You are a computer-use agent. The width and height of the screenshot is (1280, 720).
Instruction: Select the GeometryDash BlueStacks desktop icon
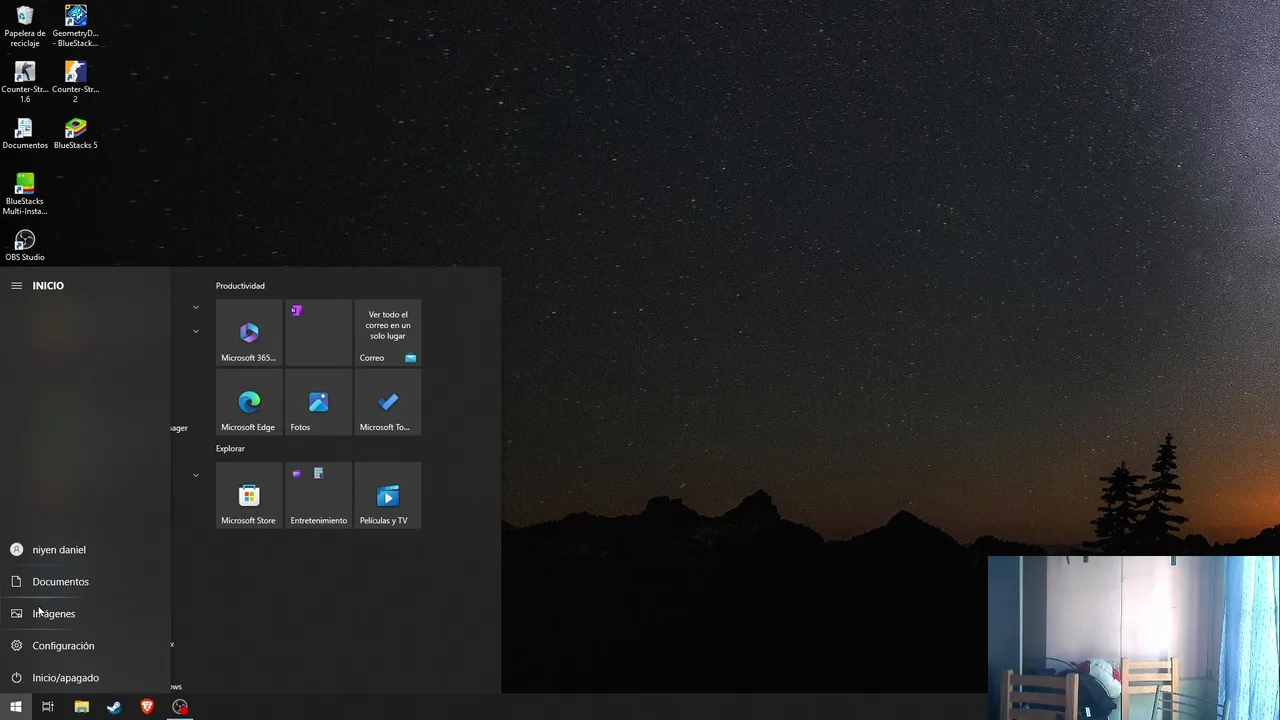(76, 26)
